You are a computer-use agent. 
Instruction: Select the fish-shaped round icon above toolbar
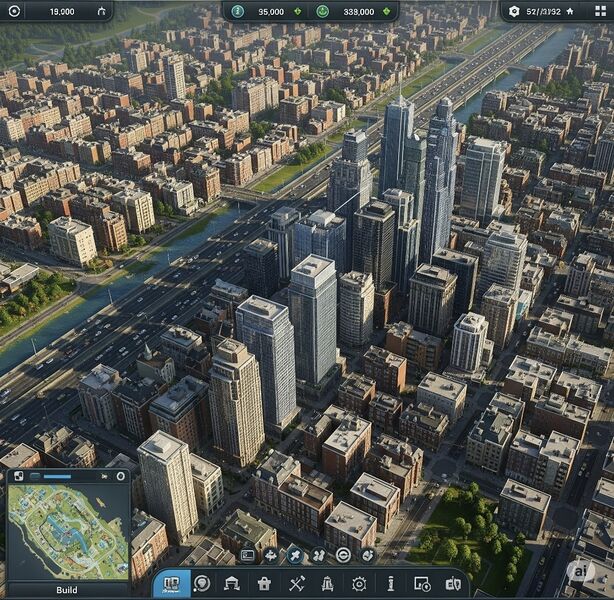(x=271, y=555)
